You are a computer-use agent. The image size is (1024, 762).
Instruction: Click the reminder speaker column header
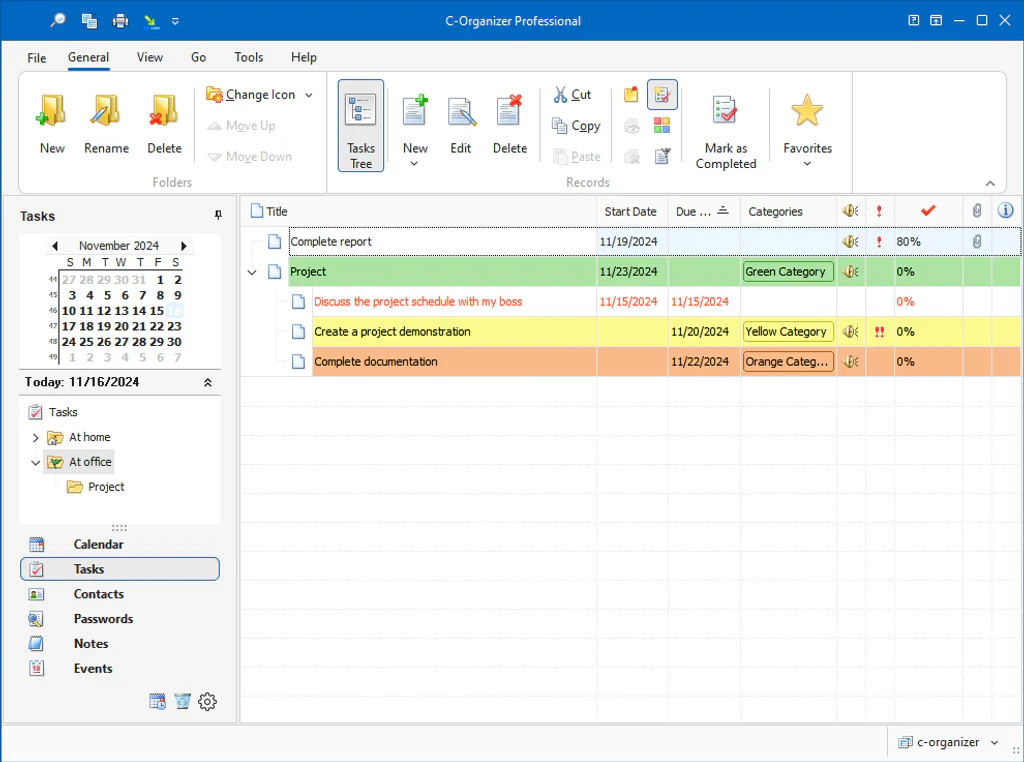tap(850, 211)
